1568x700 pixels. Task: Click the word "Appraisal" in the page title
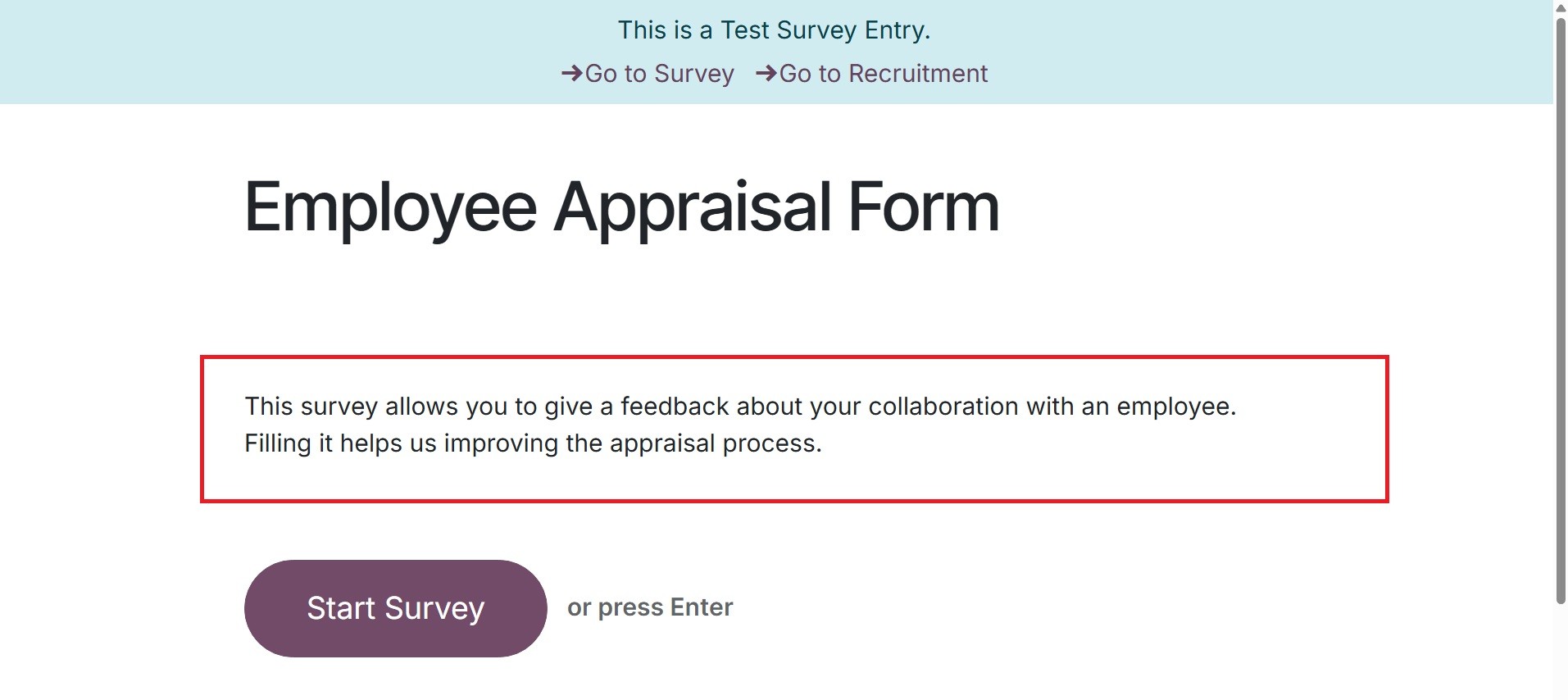693,207
